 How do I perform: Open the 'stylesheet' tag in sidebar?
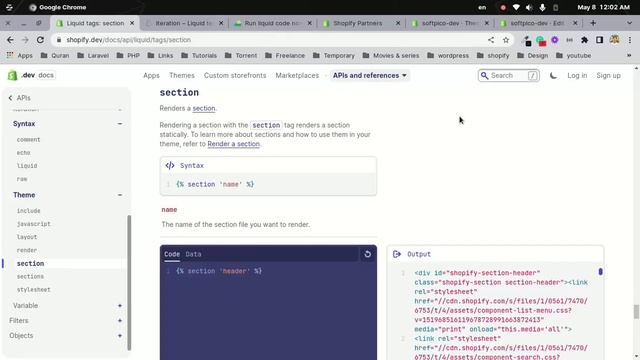[33, 289]
